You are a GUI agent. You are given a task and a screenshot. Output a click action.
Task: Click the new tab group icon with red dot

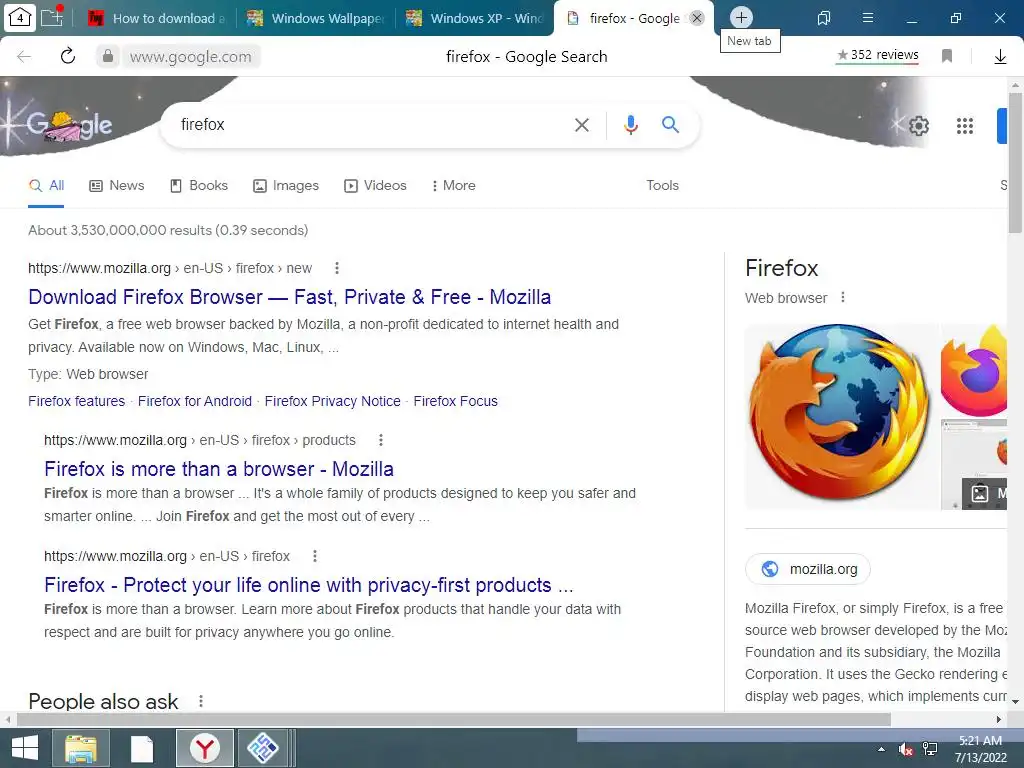(52, 16)
